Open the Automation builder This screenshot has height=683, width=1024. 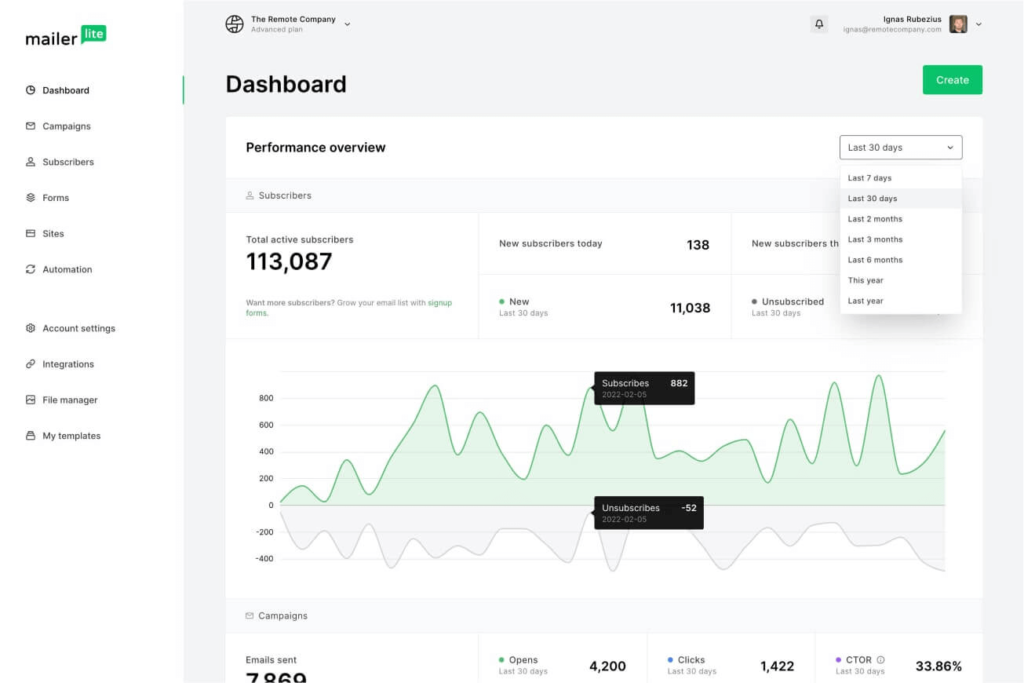pos(68,269)
